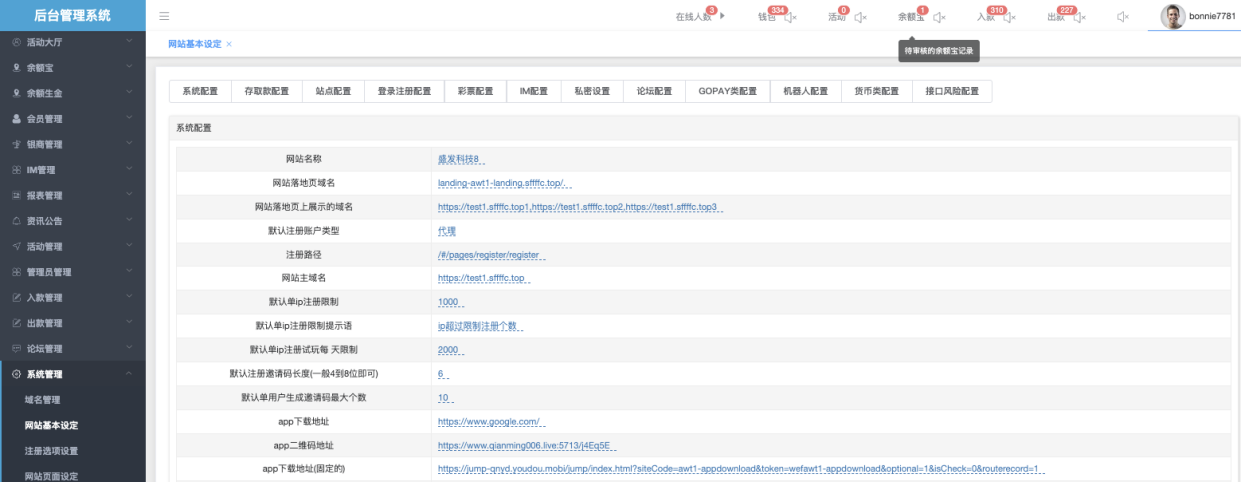Open the 彩票配置 tab
The width and height of the screenshot is (1241, 482).
point(475,91)
